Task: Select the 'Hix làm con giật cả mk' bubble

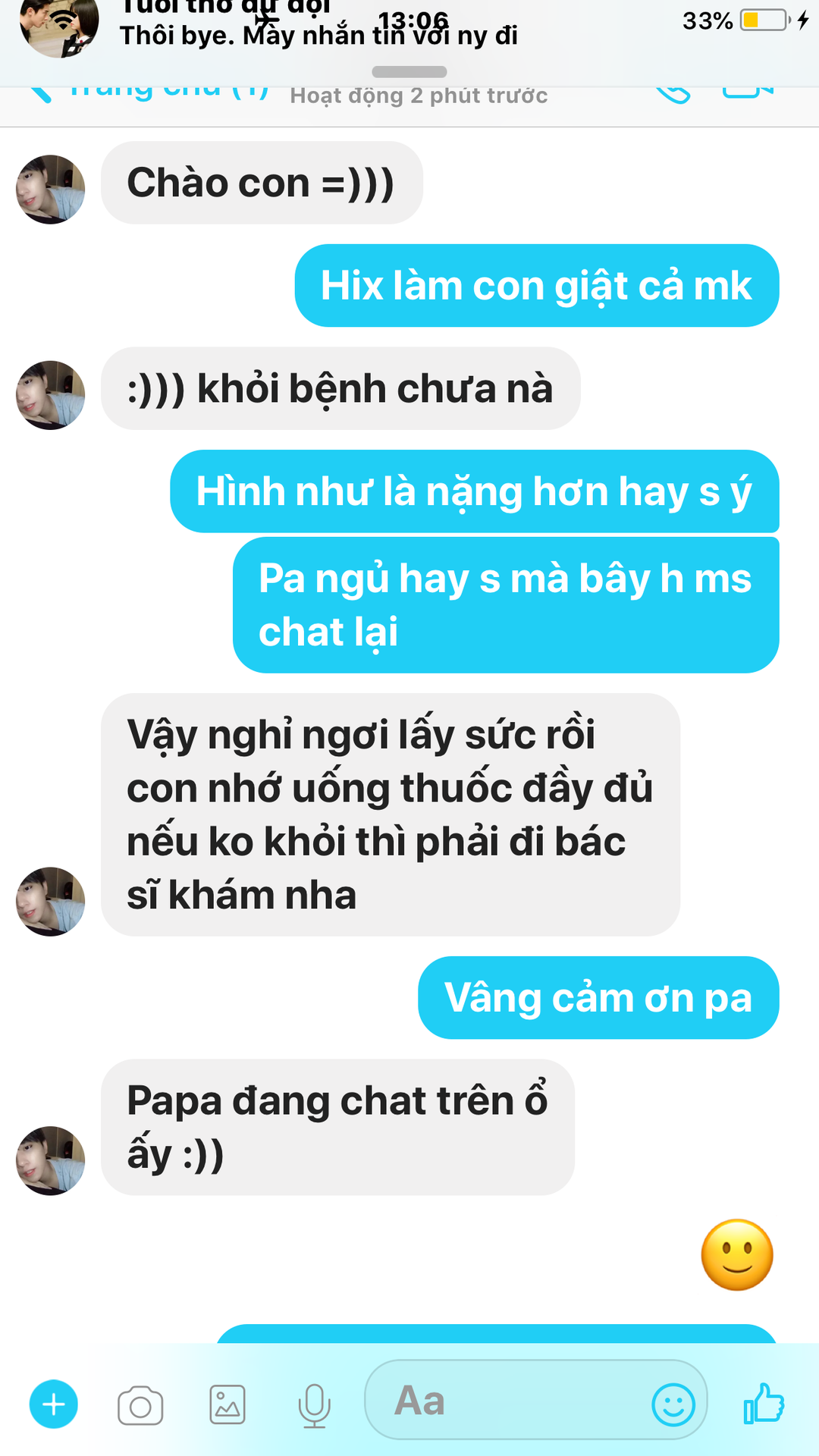Action: 537,285
